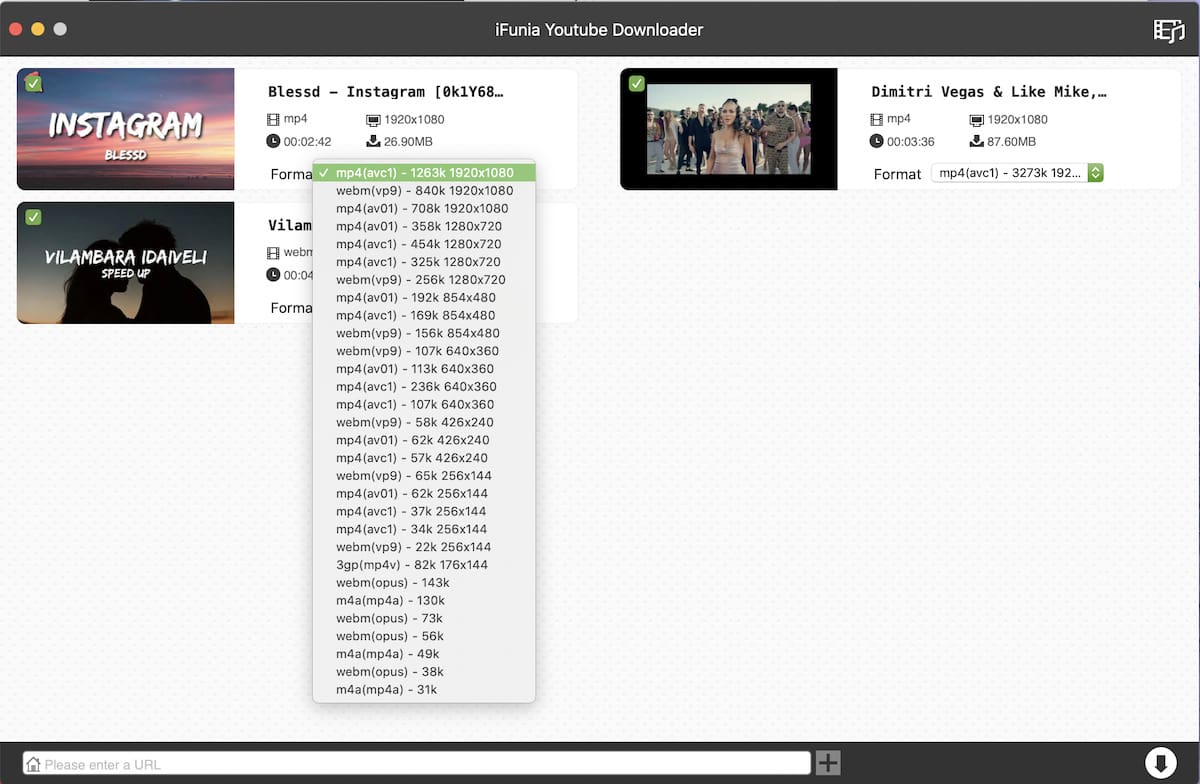
Task: Click the clock duration icon for Dimitri Vegas video
Action: click(877, 141)
